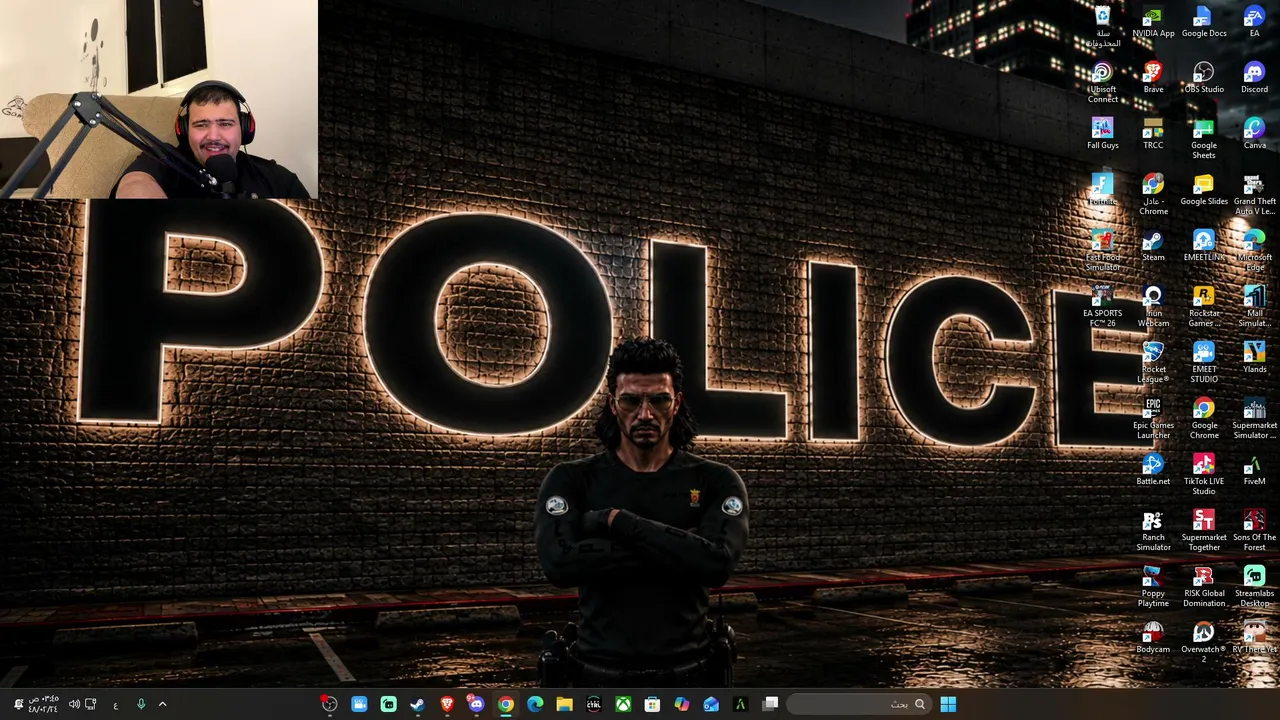The width and height of the screenshot is (1280, 720).
Task: Click the FiveM desktop shortcut
Action: pyautogui.click(x=1254, y=470)
